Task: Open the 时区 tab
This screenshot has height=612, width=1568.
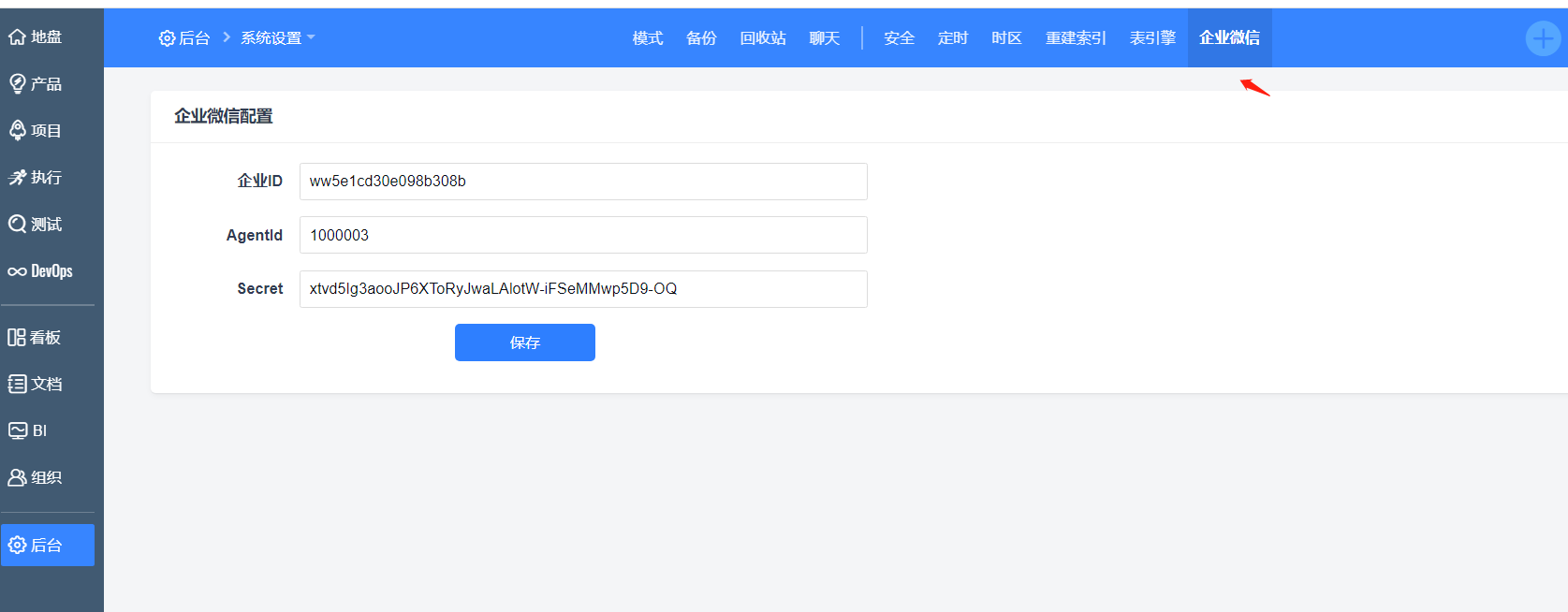Action: tap(1007, 38)
